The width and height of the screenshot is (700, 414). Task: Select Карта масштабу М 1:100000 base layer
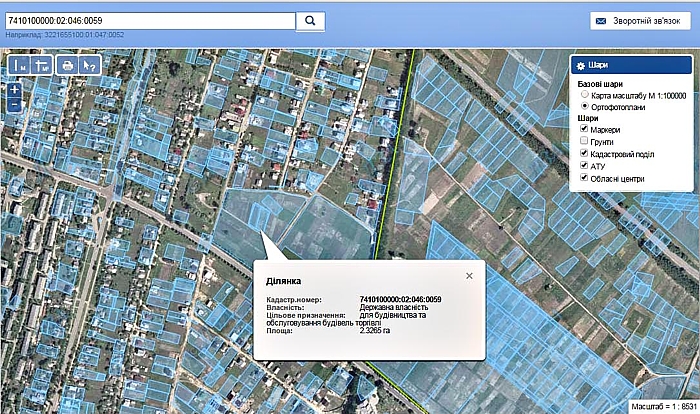pos(585,94)
